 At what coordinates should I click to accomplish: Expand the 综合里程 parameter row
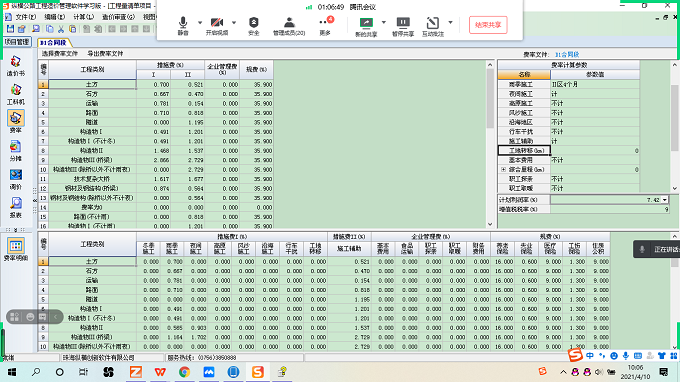pos(503,170)
